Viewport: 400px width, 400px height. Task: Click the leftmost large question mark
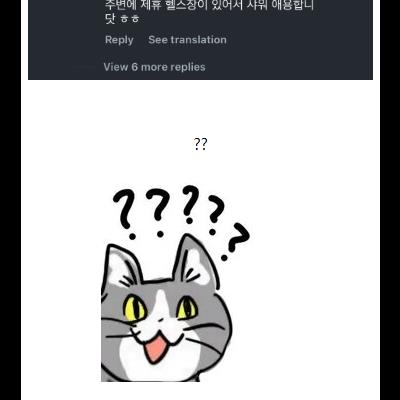tap(125, 214)
